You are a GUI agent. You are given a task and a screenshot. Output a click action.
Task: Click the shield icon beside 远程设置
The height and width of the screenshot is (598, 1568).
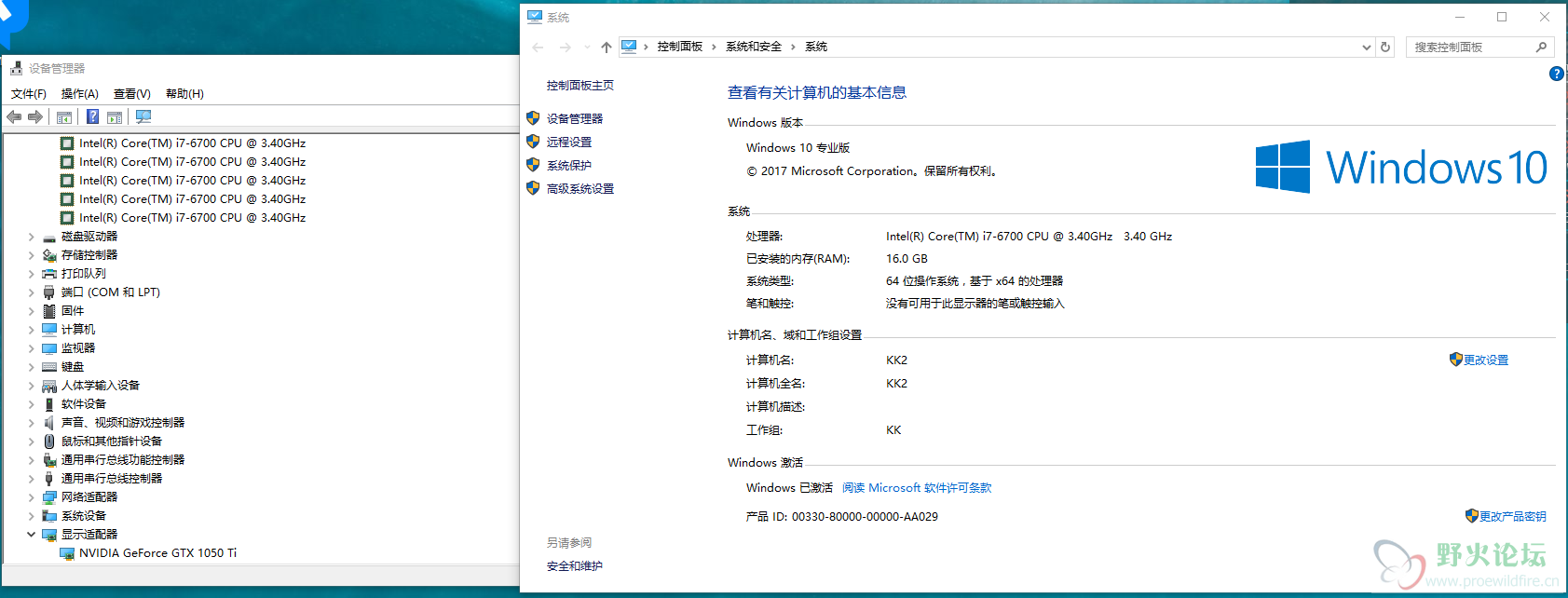pyautogui.click(x=533, y=142)
